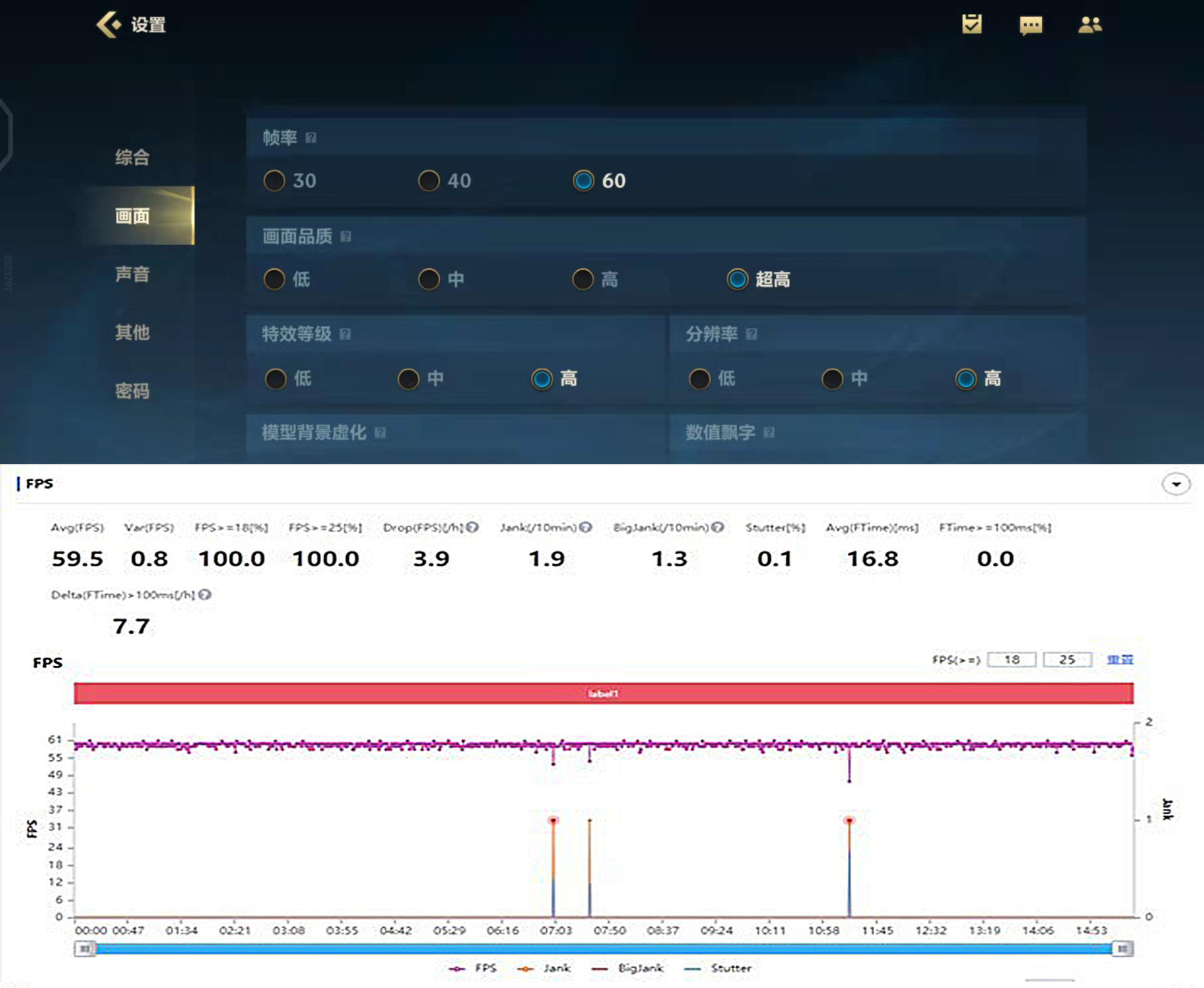The height and width of the screenshot is (988, 1204).
Task: Open BigJank(/10min) help tooltip icon
Action: pyautogui.click(x=718, y=527)
